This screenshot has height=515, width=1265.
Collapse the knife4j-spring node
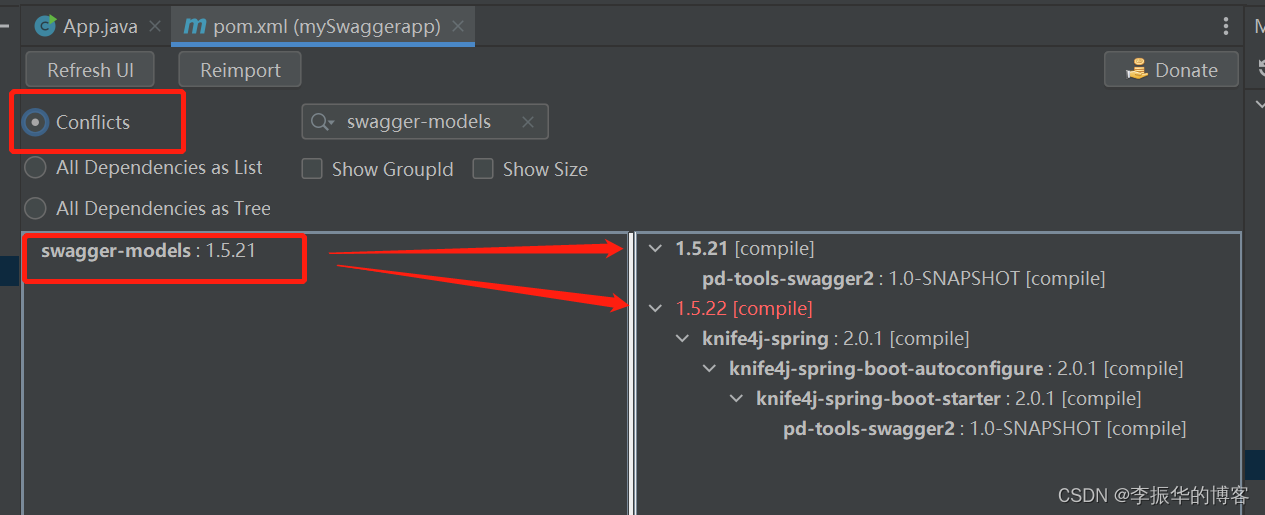(682, 338)
